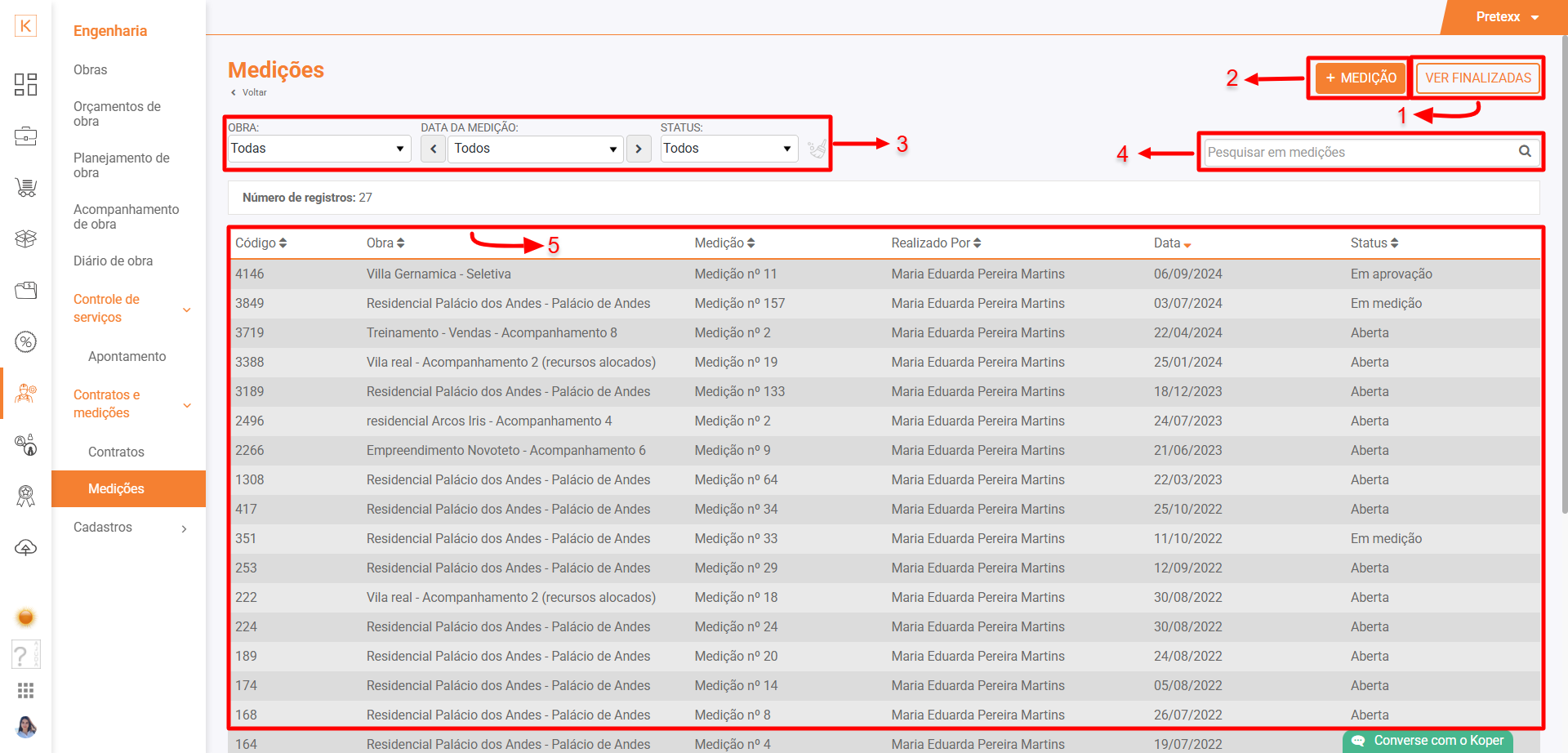Sort table by Status column
This screenshot has height=753, width=1568.
click(x=1374, y=243)
